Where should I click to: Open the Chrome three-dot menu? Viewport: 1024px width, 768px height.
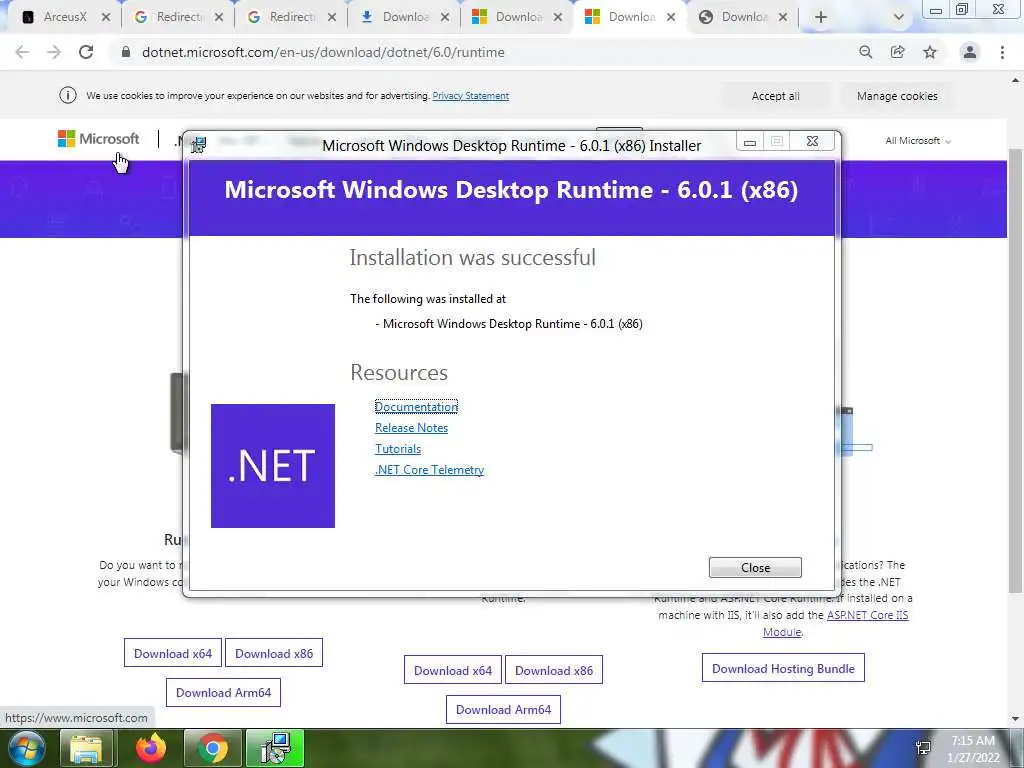coord(1002,52)
